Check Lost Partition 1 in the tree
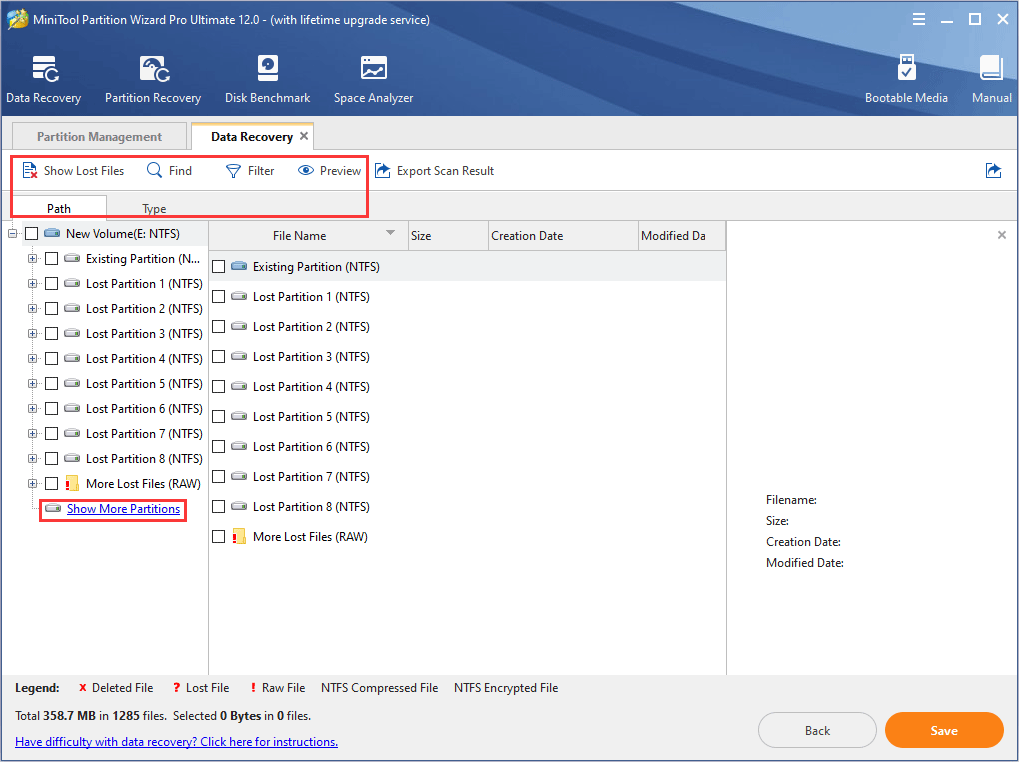This screenshot has width=1019, height=762. [x=51, y=284]
